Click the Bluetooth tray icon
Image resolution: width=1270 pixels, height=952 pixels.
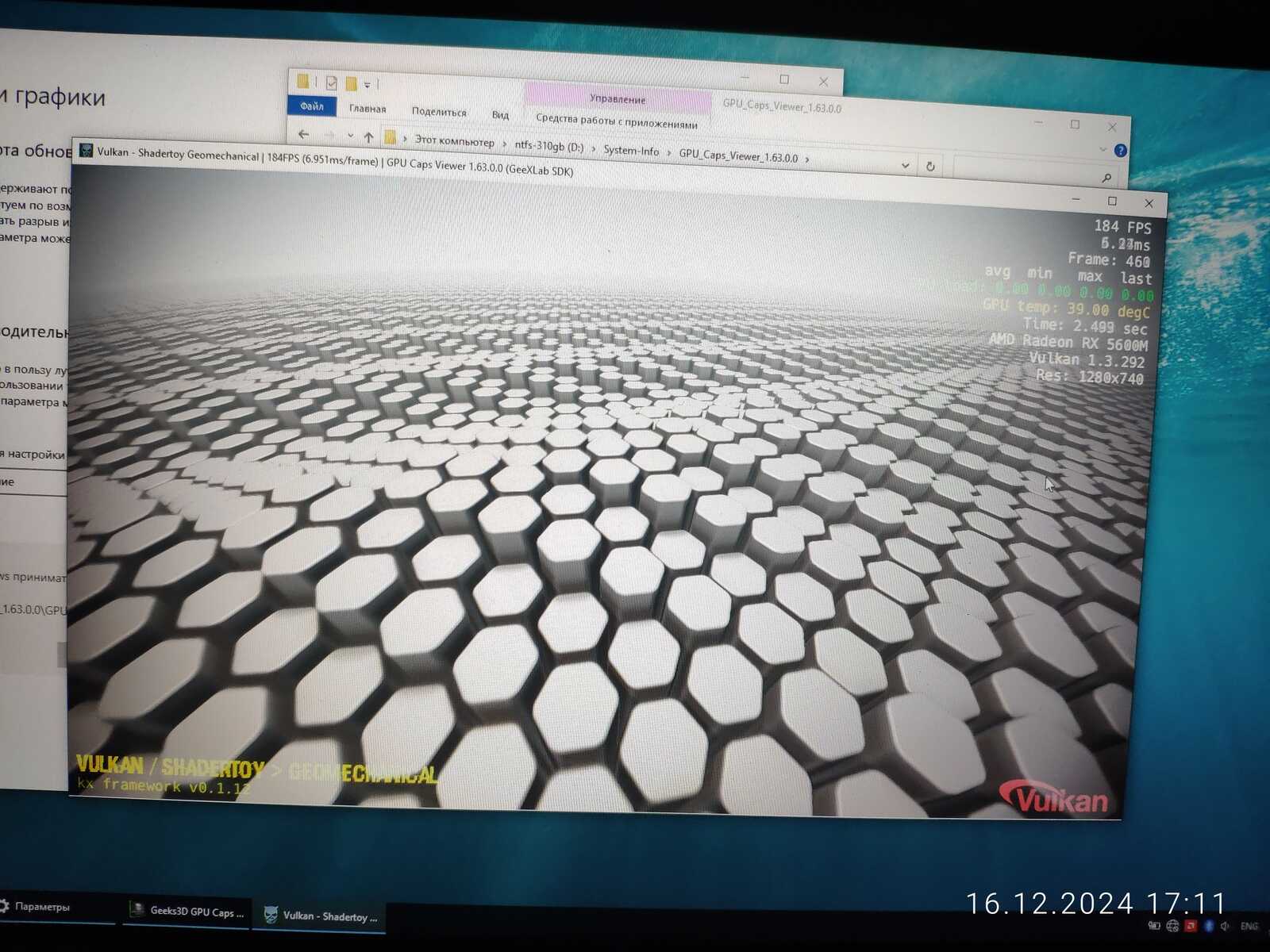tap(1209, 926)
